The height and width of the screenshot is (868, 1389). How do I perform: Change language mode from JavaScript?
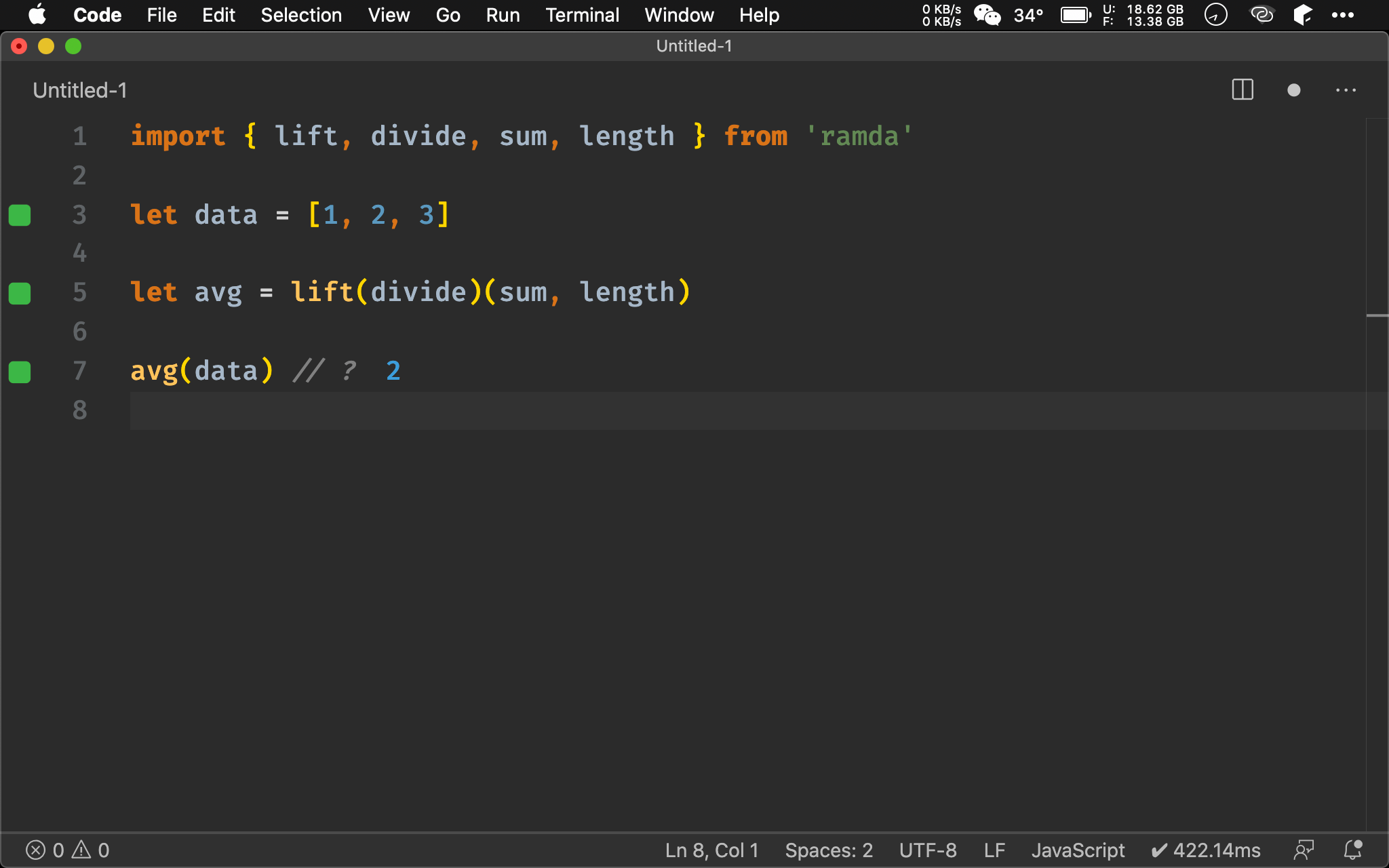pyautogui.click(x=1078, y=850)
